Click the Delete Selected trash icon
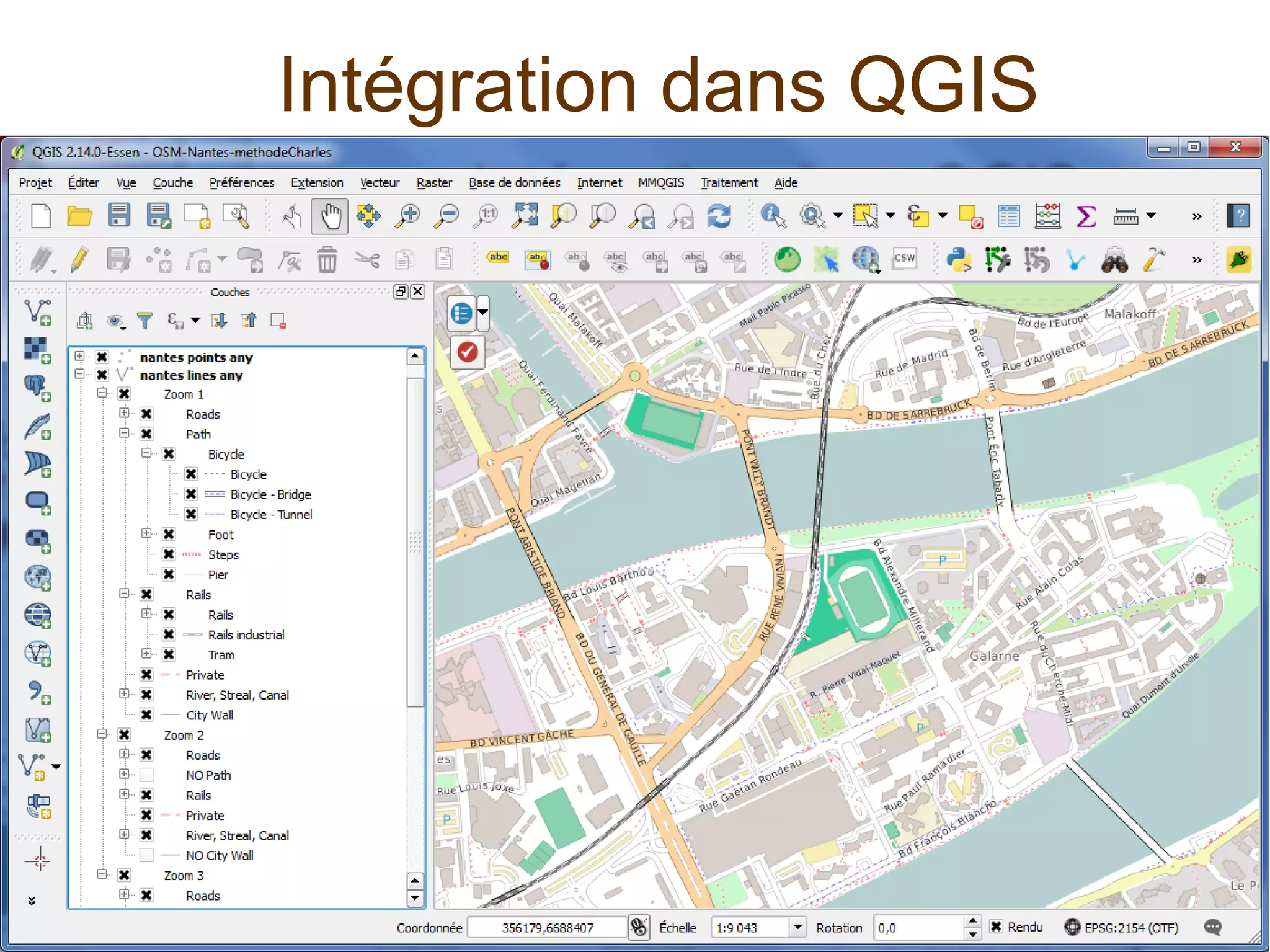This screenshot has height=952, width=1270. pyautogui.click(x=327, y=259)
